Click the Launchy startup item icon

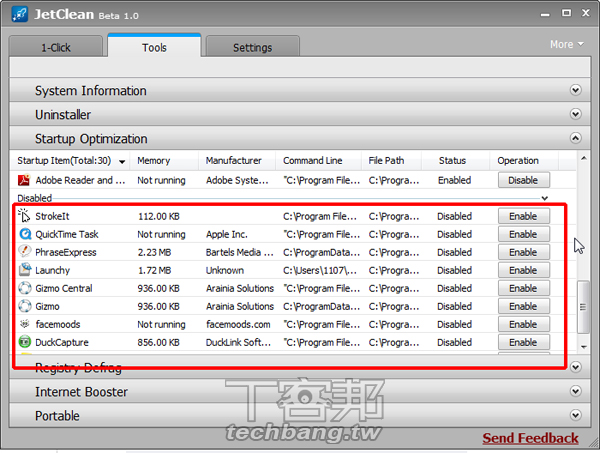(25, 270)
